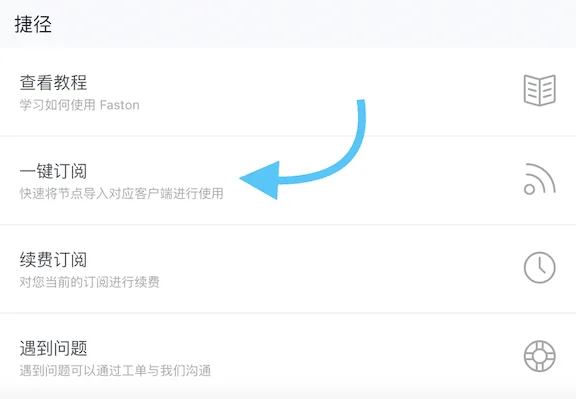Open the lifebuoy support icon
This screenshot has width=576, height=399.
coord(540,356)
